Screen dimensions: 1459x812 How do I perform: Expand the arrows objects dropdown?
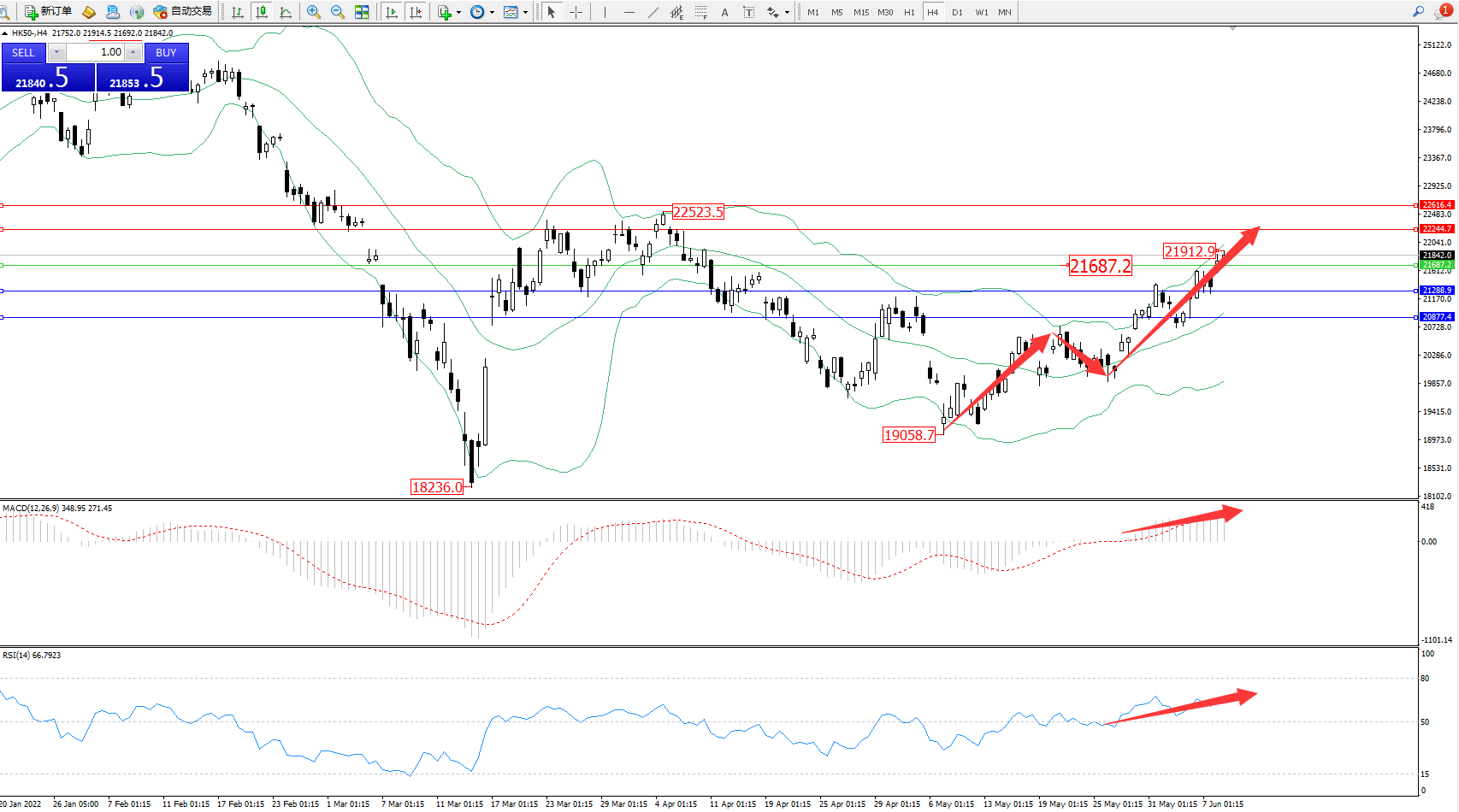pos(787,12)
